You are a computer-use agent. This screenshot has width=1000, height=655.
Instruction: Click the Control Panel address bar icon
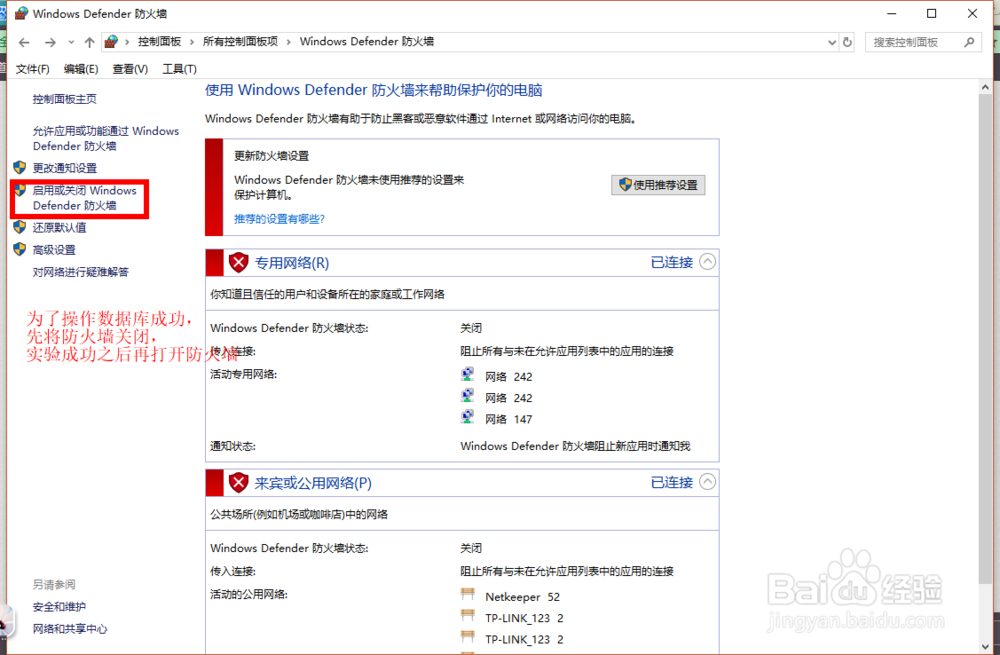tap(111, 41)
